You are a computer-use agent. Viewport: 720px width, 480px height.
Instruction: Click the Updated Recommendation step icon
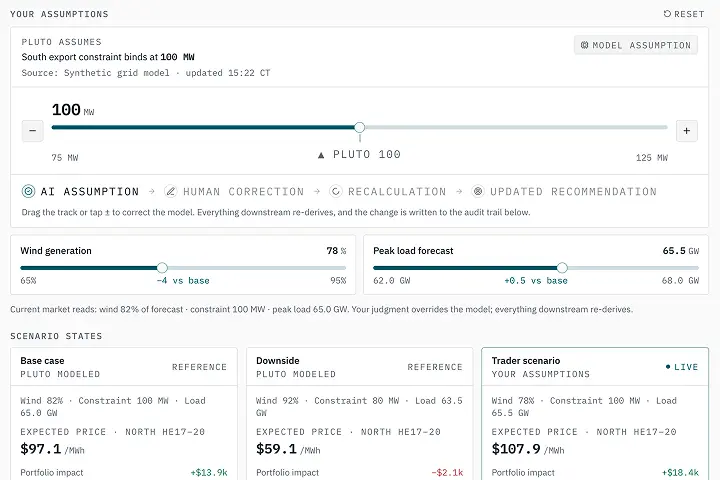(x=478, y=191)
